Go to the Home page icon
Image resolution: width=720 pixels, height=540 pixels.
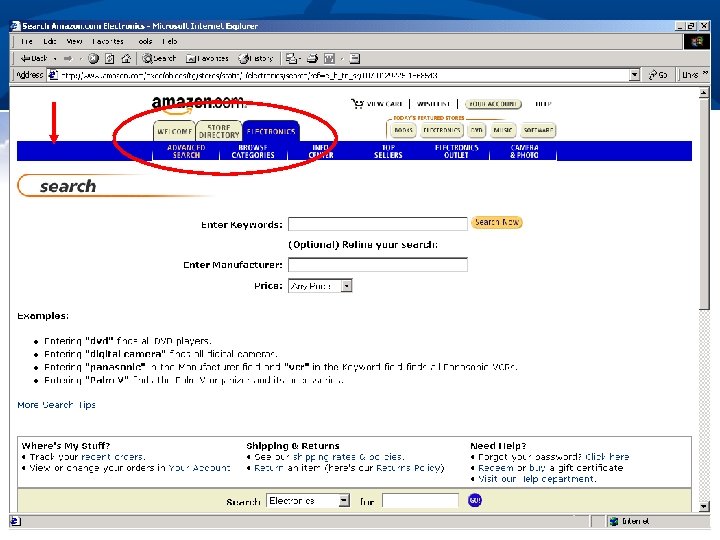pyautogui.click(x=126, y=58)
